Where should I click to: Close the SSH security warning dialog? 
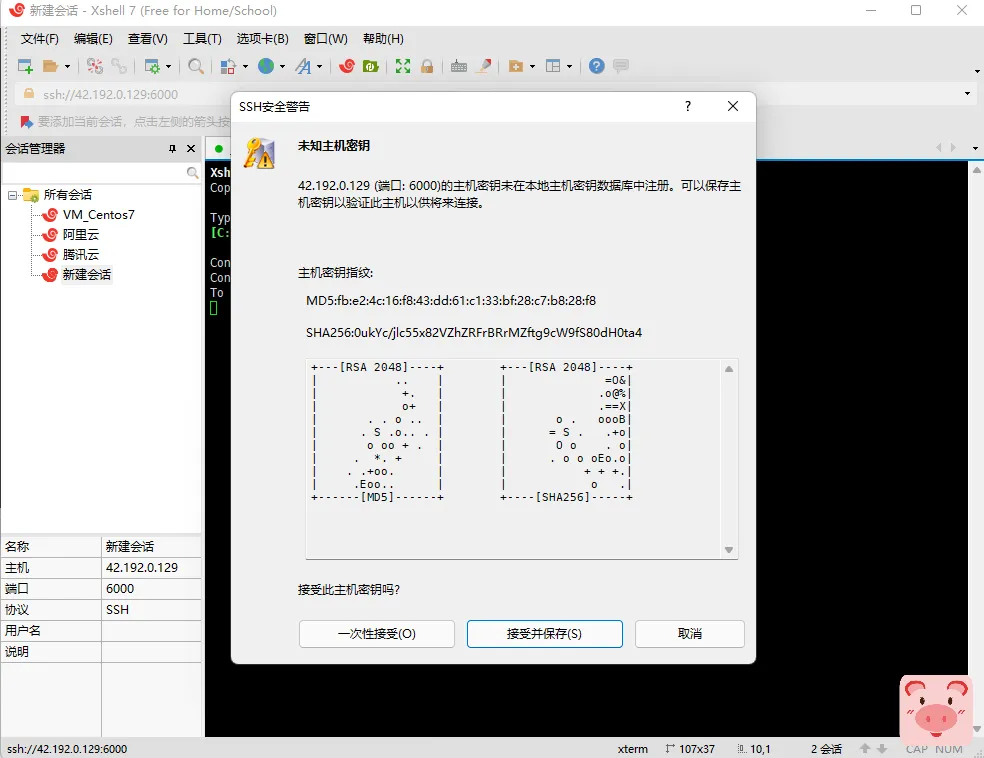(732, 106)
